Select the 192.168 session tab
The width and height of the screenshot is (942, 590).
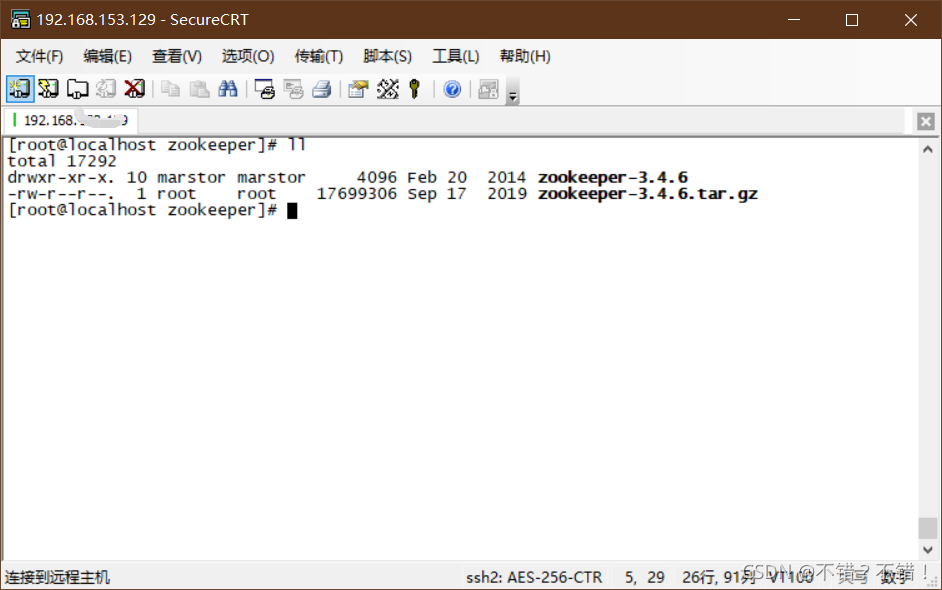(71, 120)
